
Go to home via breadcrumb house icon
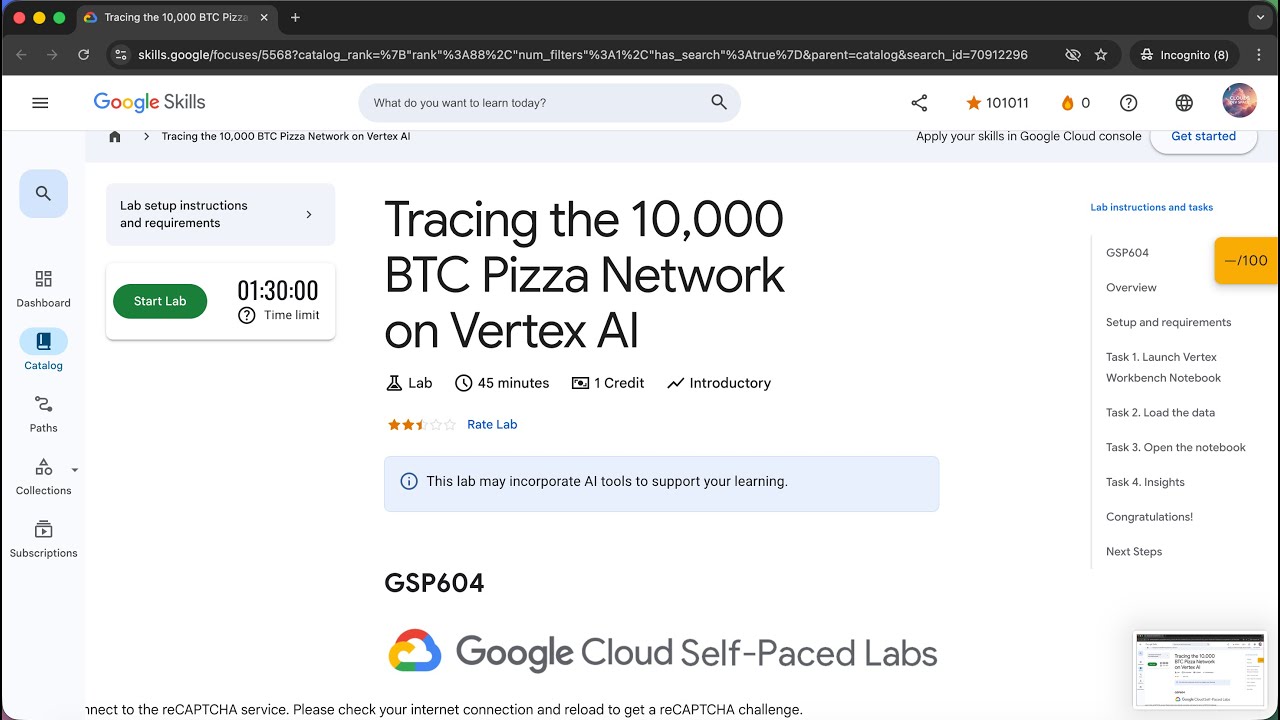115,136
